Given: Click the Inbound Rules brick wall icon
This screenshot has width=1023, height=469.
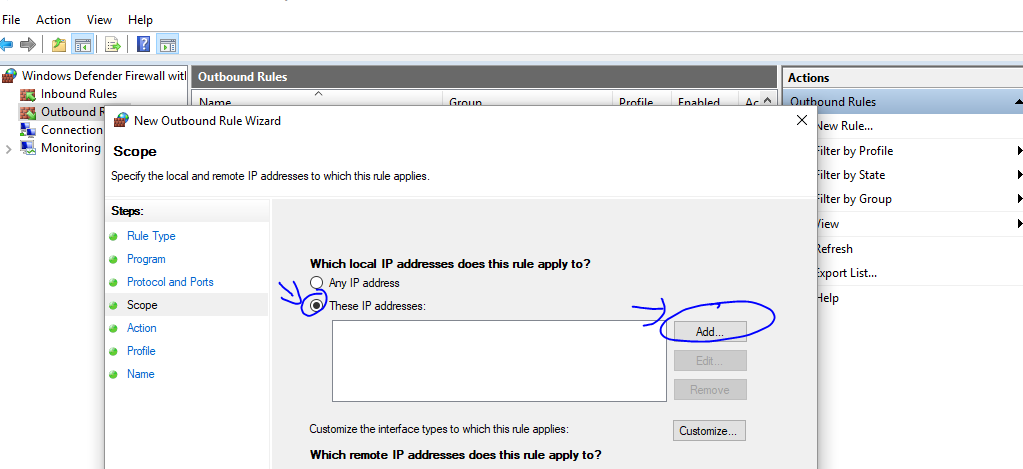Looking at the screenshot, I should [x=27, y=94].
